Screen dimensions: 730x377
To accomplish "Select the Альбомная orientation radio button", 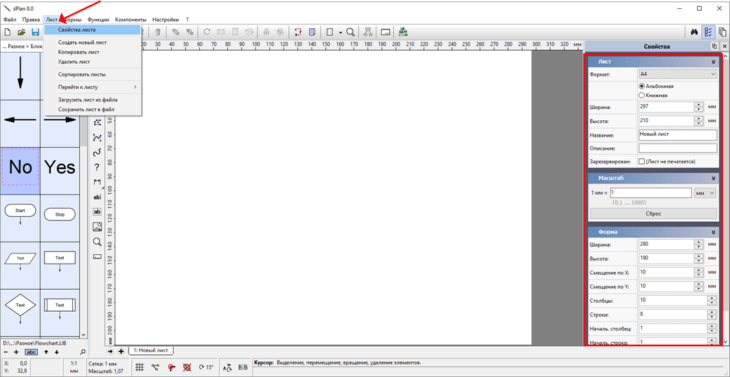I will pos(642,86).
